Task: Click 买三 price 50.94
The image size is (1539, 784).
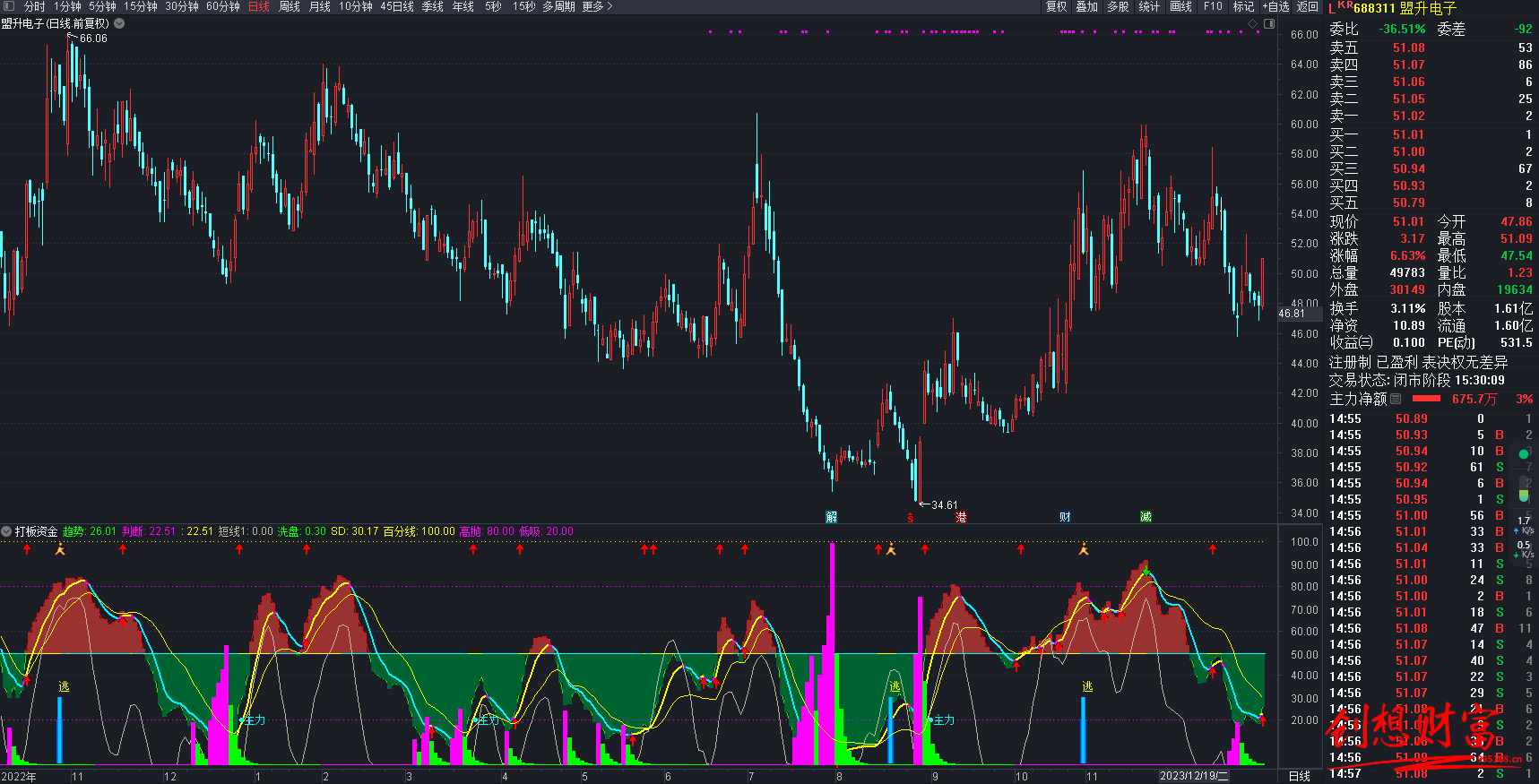Action: click(x=1408, y=168)
